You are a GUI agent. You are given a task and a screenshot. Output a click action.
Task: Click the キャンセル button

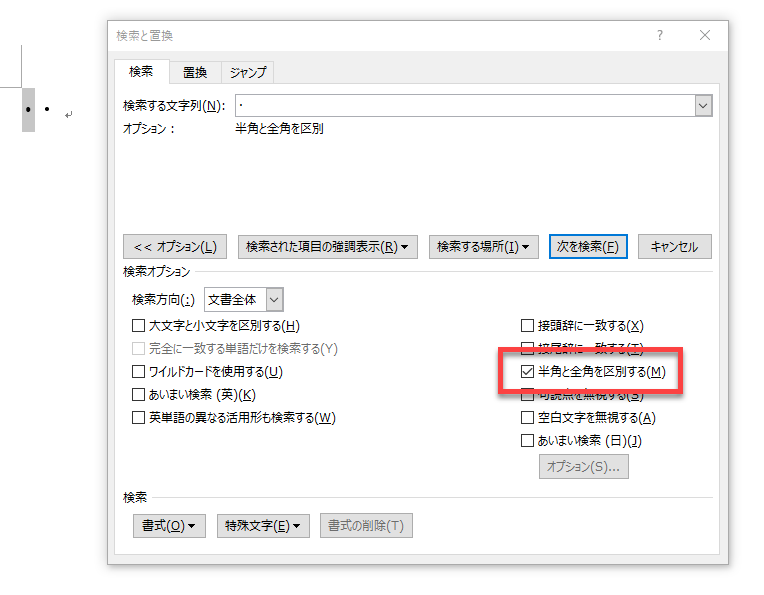pyautogui.click(x=674, y=247)
